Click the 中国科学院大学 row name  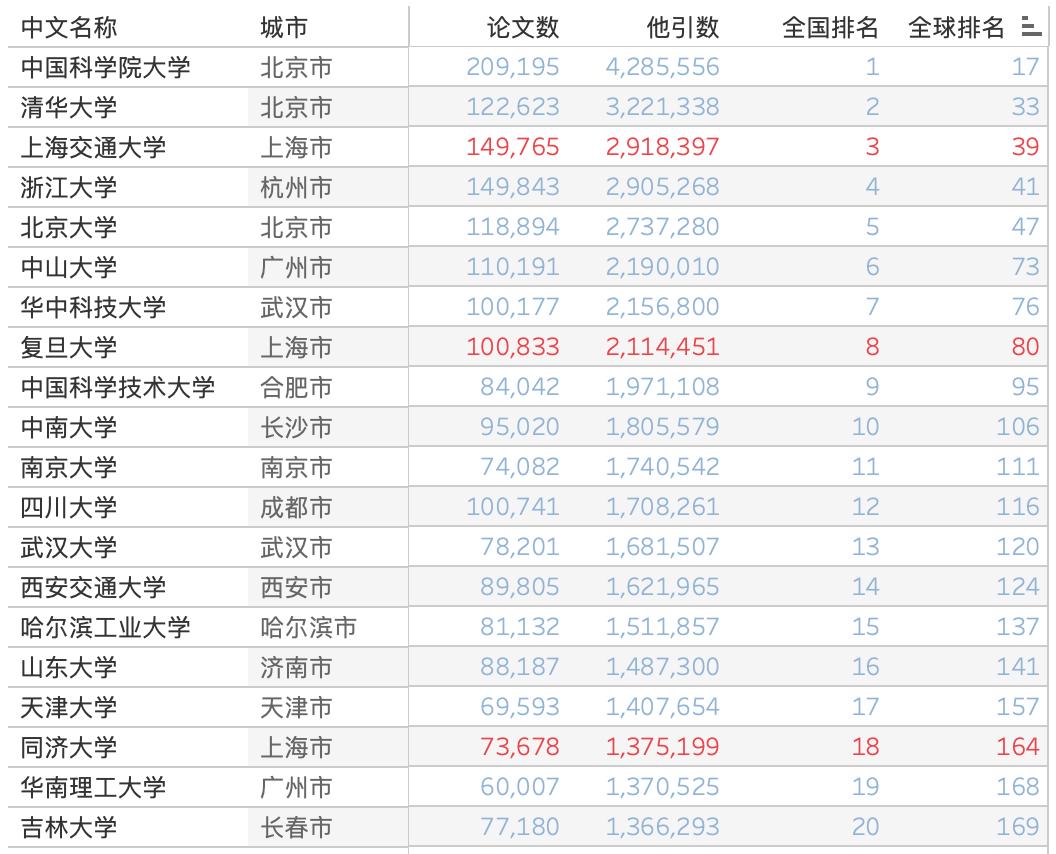(105, 67)
